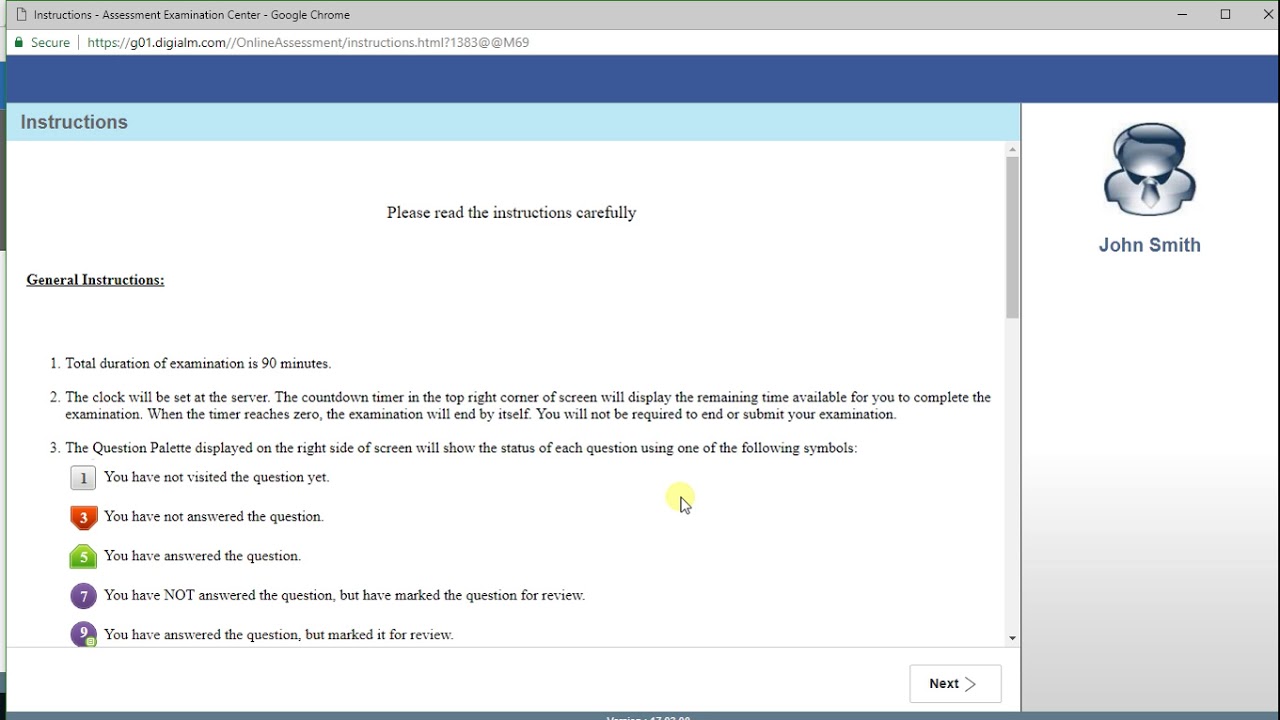Viewport: 1280px width, 720px height.
Task: Click 'Please read the instructions carefully' text
Action: 511,212
